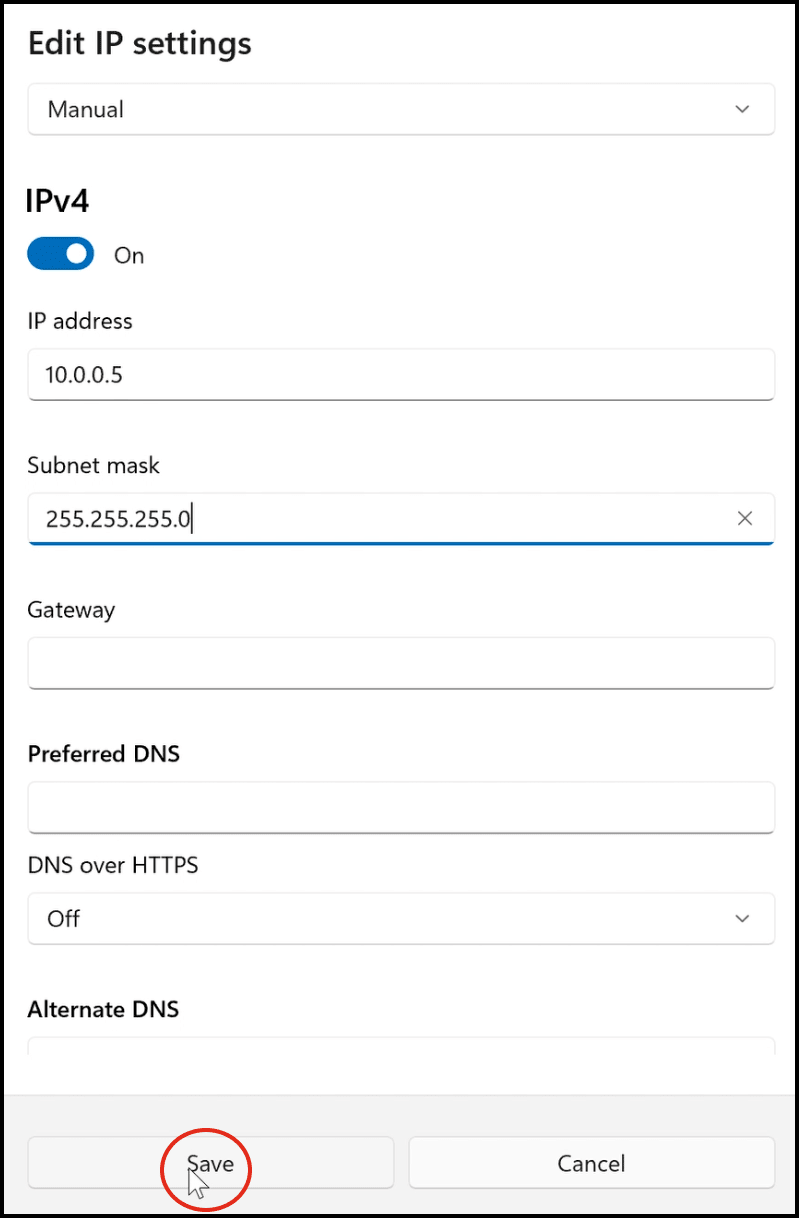Expand the DNS over HTTPS dropdown
Viewport: 799px width, 1218px height.
point(400,918)
